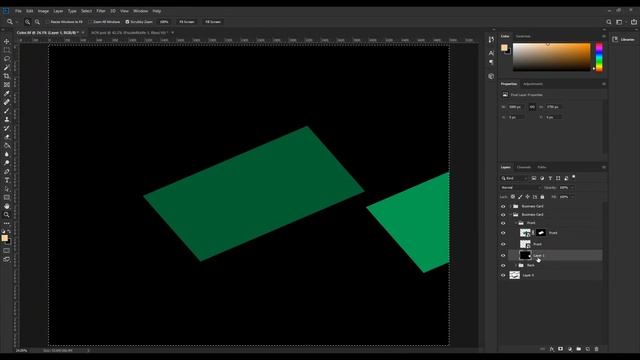Select the Healing Brush tool

(7, 102)
